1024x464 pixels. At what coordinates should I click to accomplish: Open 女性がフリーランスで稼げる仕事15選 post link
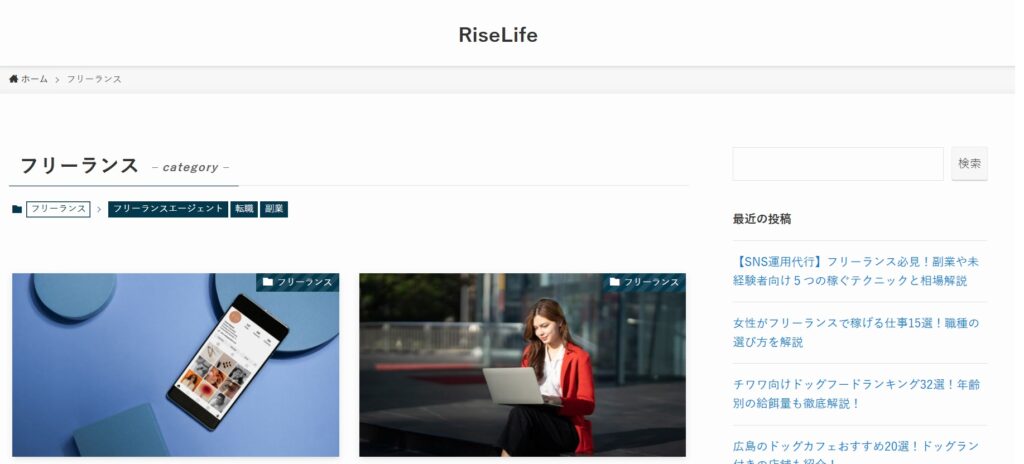[856, 333]
